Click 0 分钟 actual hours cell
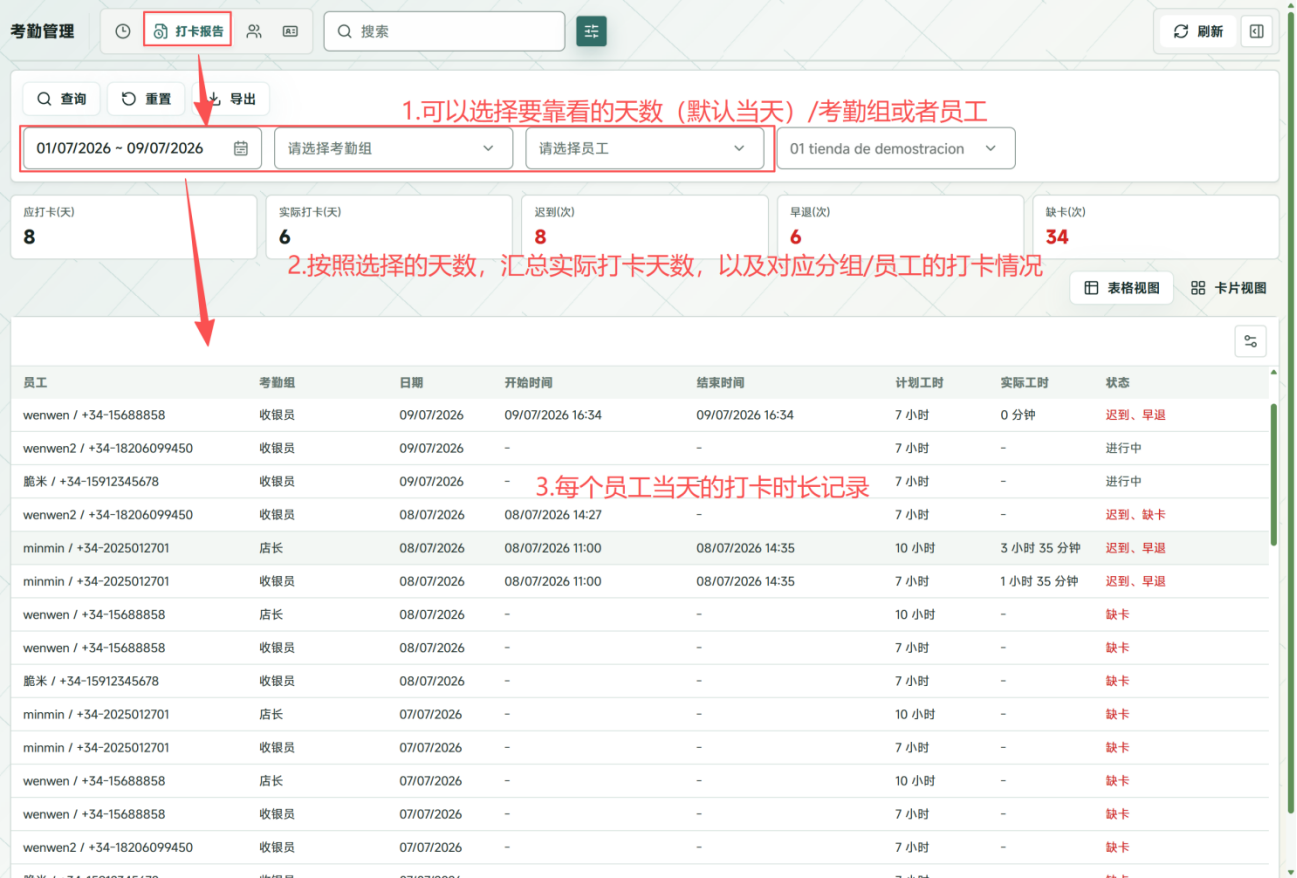 [x=1018, y=415]
